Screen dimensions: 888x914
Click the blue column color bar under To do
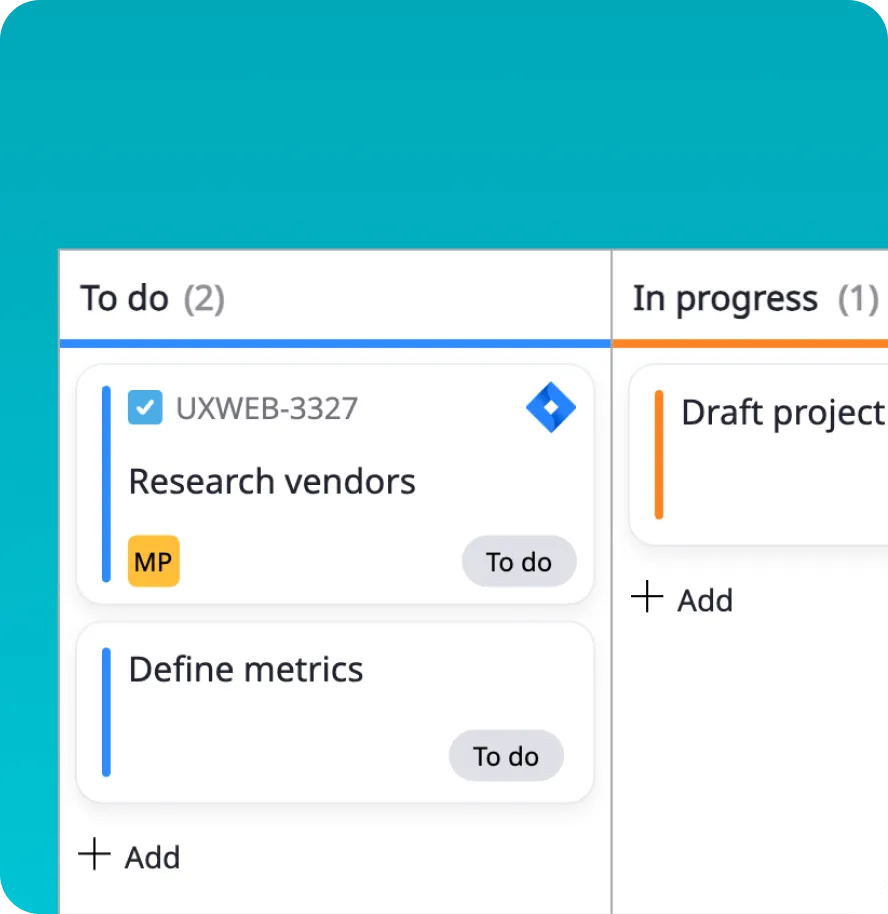pyautogui.click(x=335, y=343)
